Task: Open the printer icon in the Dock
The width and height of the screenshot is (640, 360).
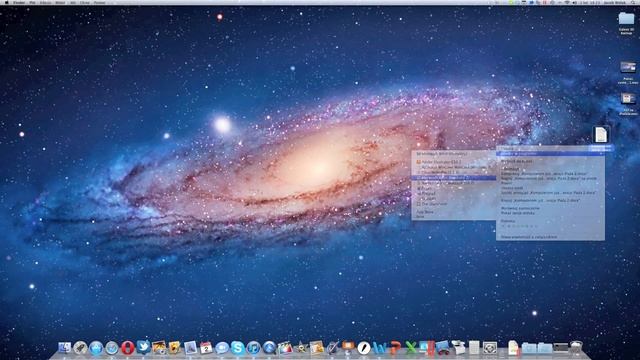Action: (x=459, y=347)
